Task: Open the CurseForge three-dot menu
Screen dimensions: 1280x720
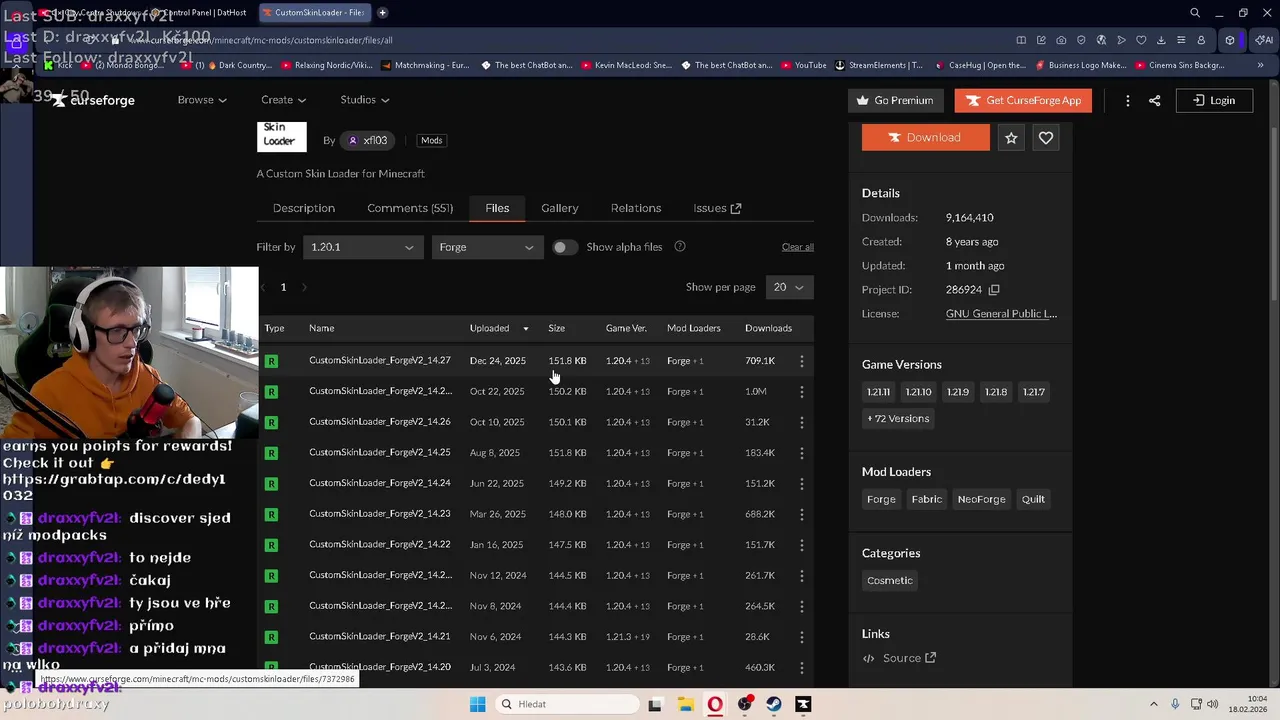Action: coord(1128,100)
